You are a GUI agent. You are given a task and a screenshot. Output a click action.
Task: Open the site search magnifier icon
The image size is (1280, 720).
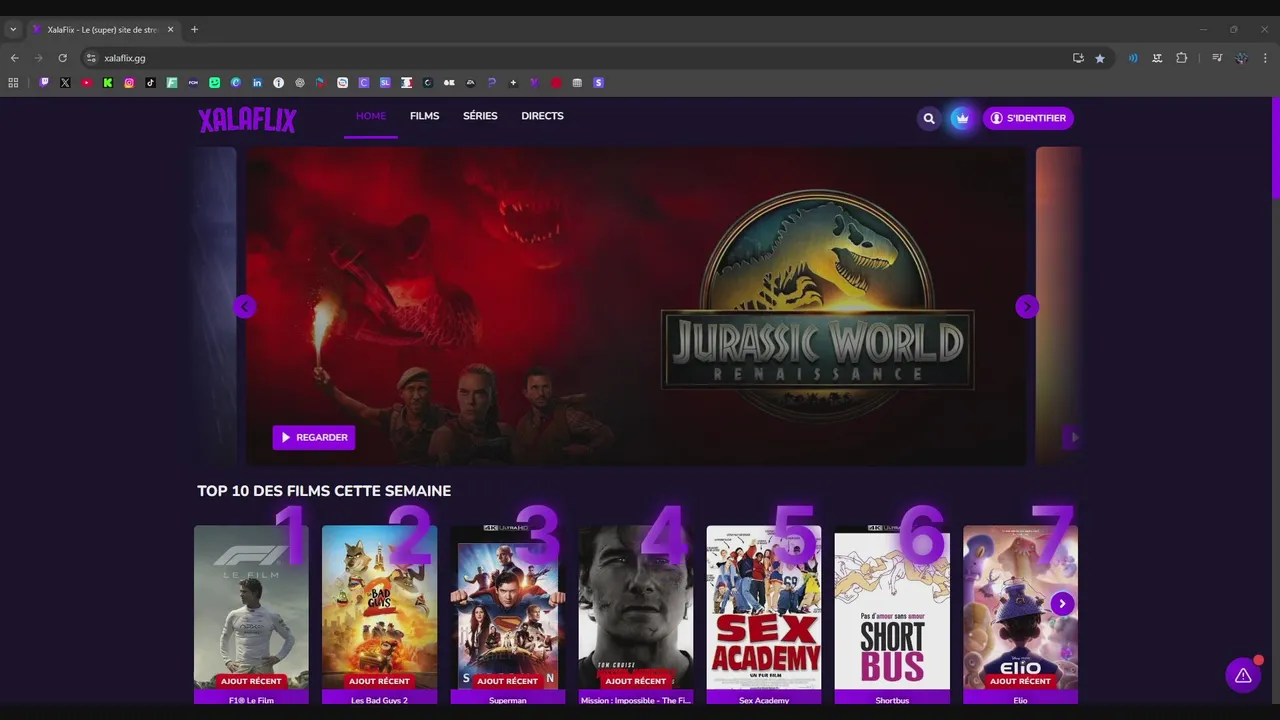929,118
